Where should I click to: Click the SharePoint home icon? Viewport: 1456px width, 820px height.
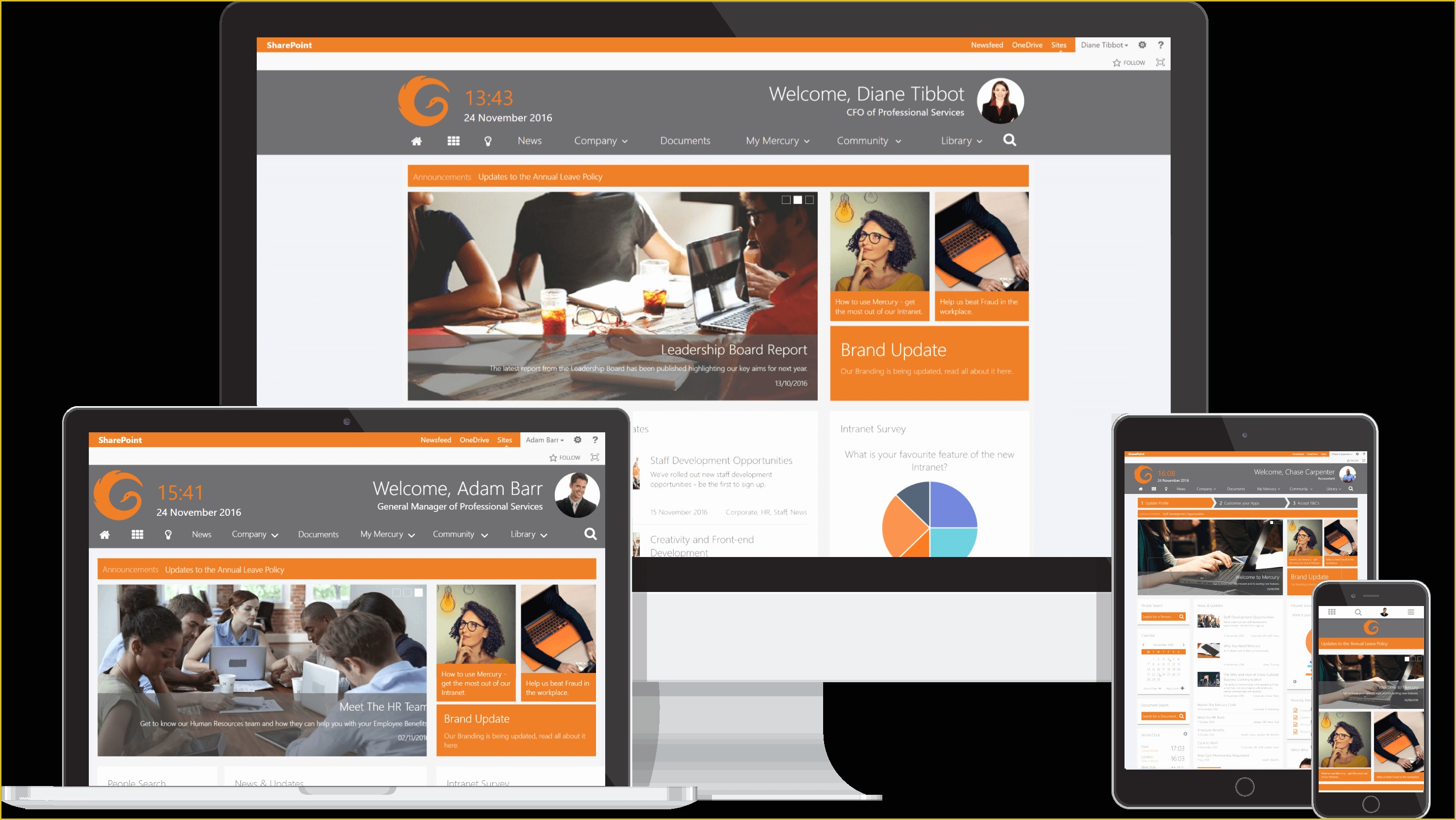tap(415, 140)
